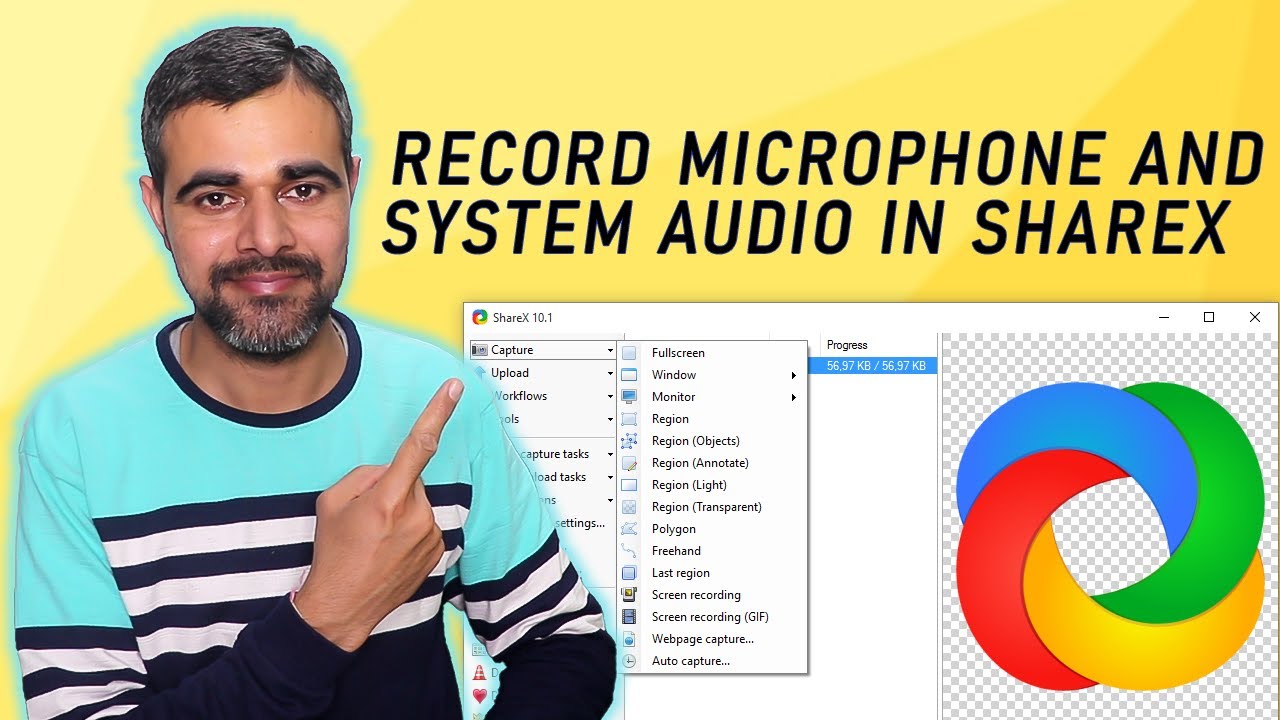
Task: Click the Auto capture clock icon
Action: (x=629, y=661)
